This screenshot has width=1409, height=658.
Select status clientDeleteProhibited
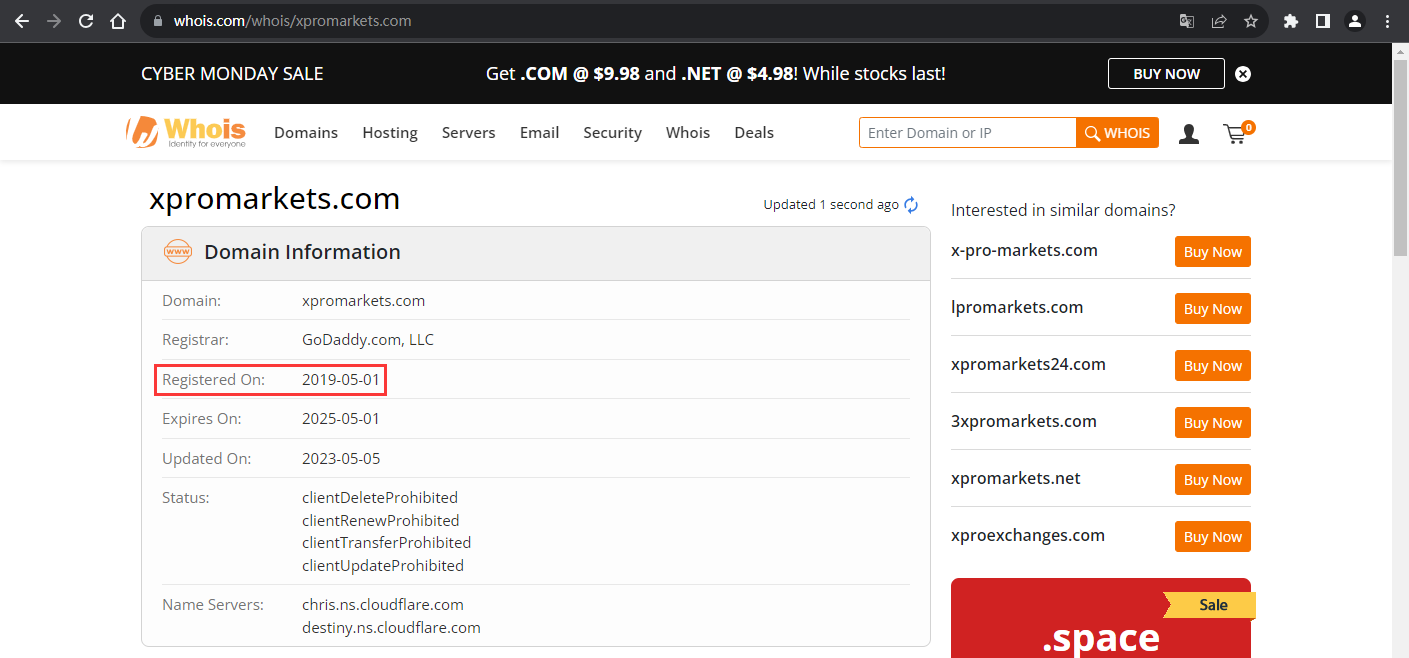click(380, 498)
